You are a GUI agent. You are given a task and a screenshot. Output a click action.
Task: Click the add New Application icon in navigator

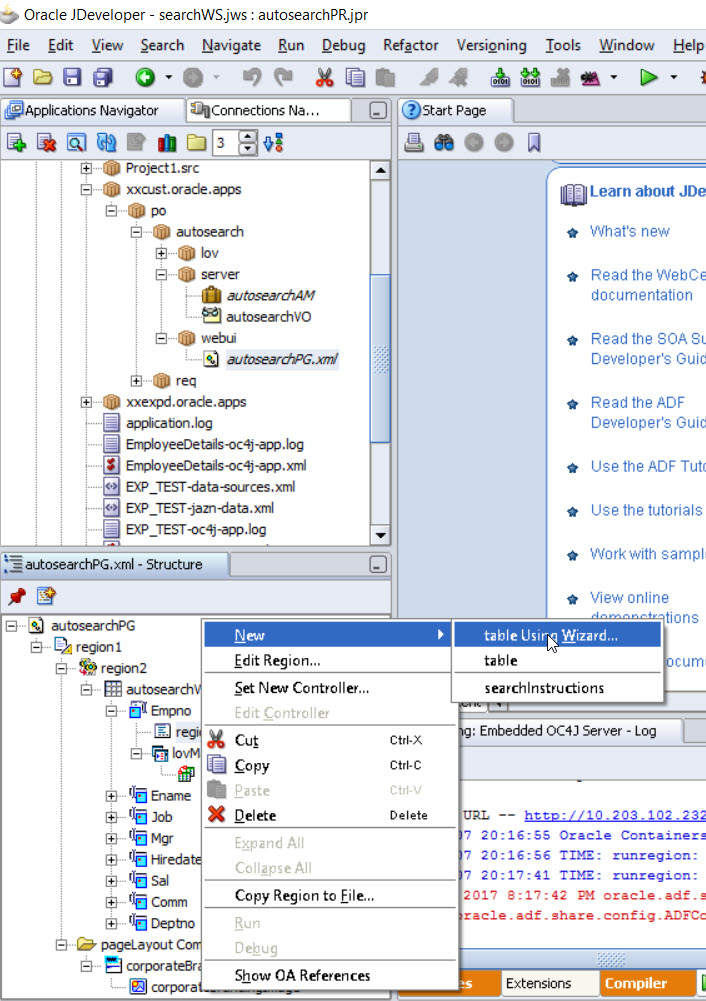[16, 142]
